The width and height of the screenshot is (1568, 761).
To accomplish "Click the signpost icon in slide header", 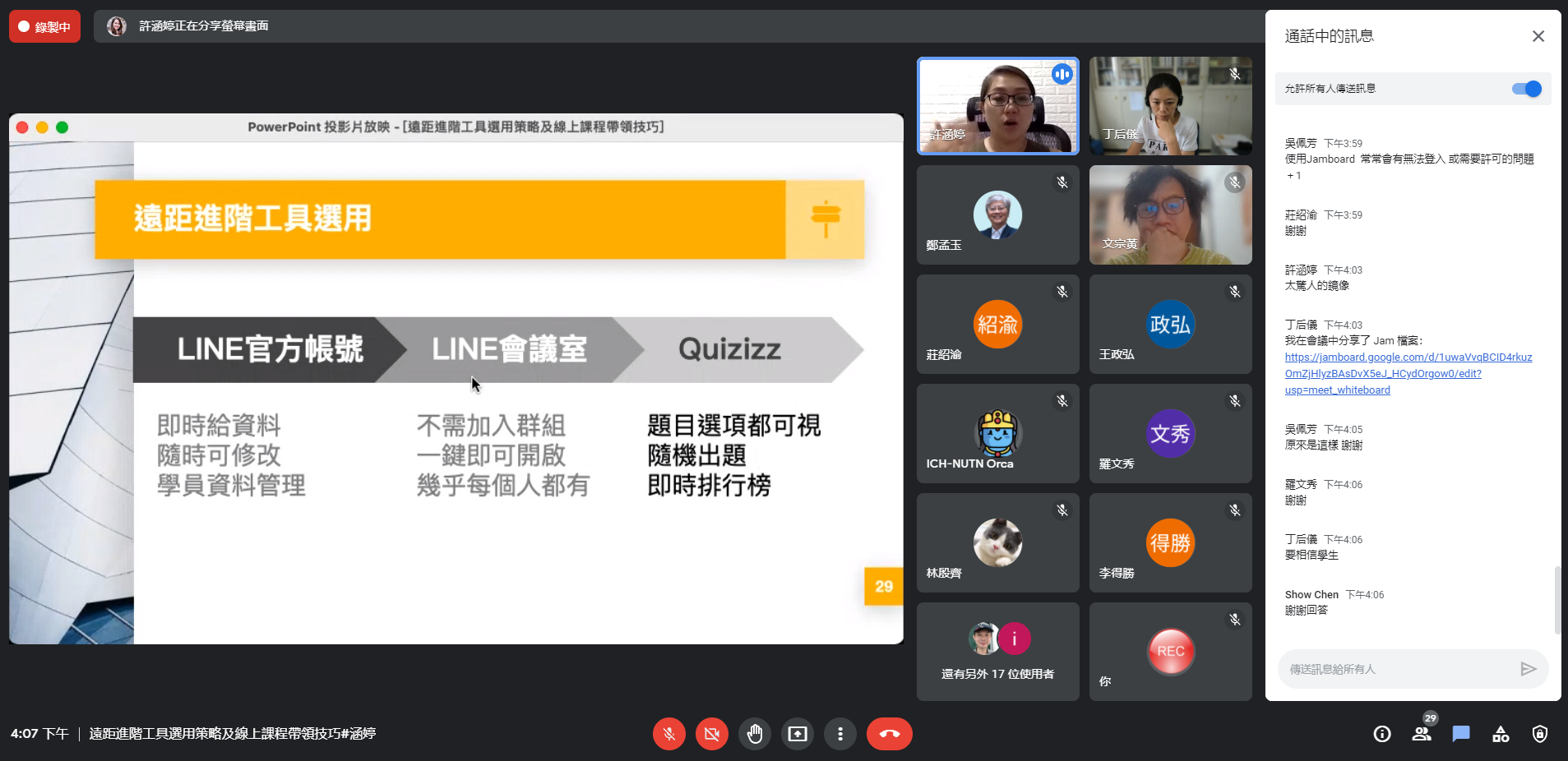I will click(x=826, y=219).
